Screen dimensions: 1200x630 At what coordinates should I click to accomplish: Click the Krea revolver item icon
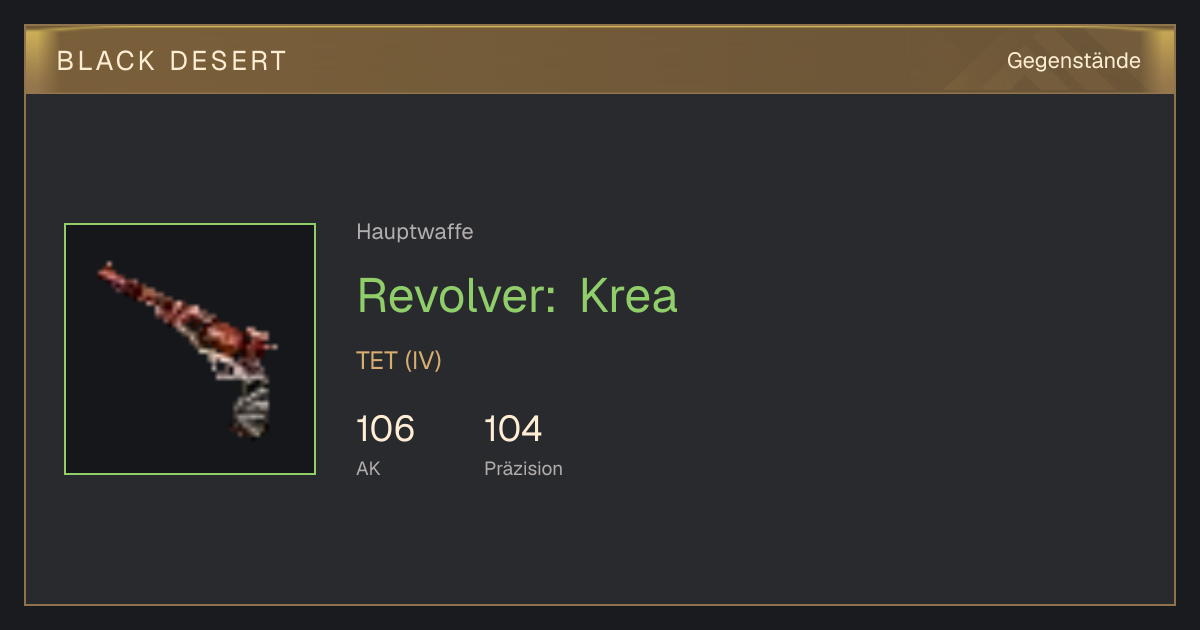189,349
